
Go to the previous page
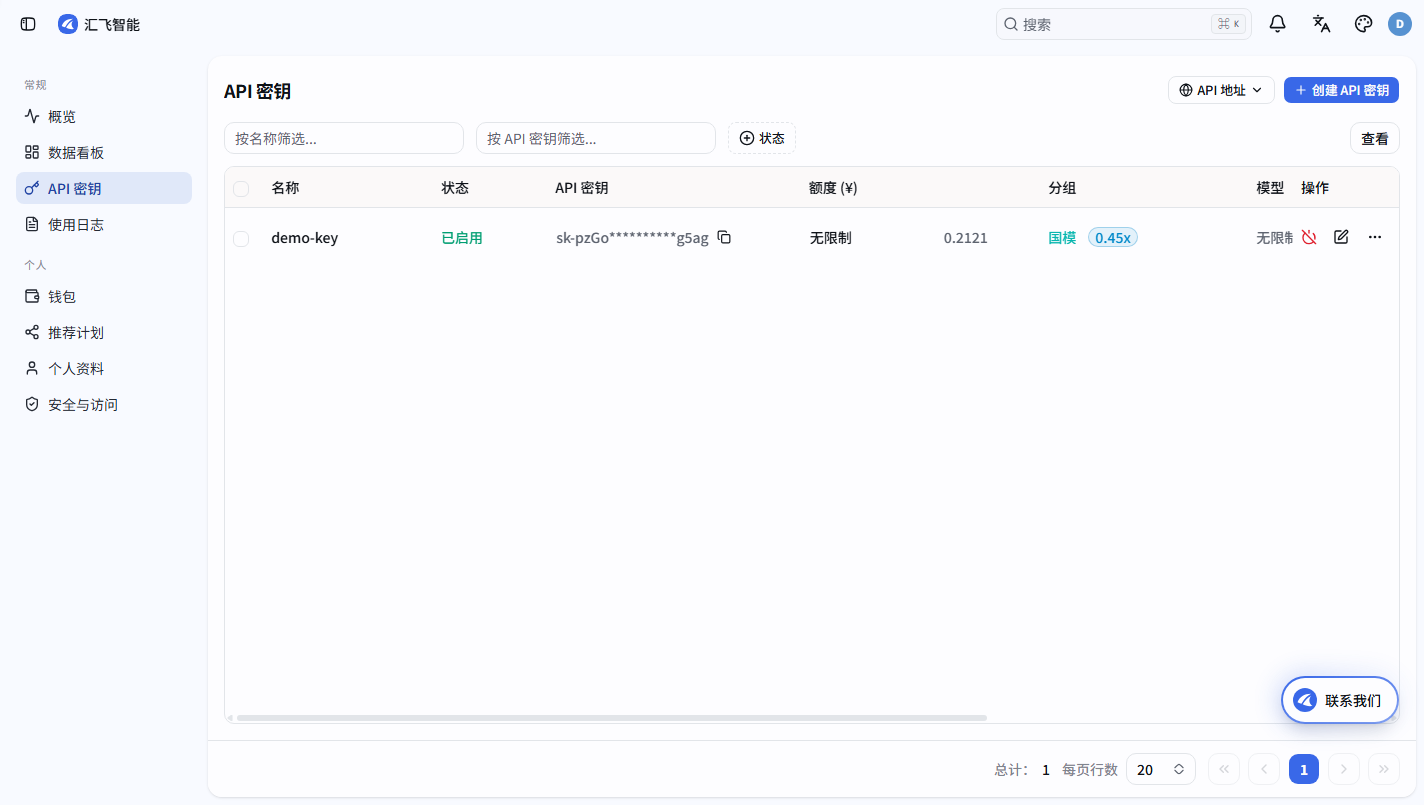(1264, 769)
